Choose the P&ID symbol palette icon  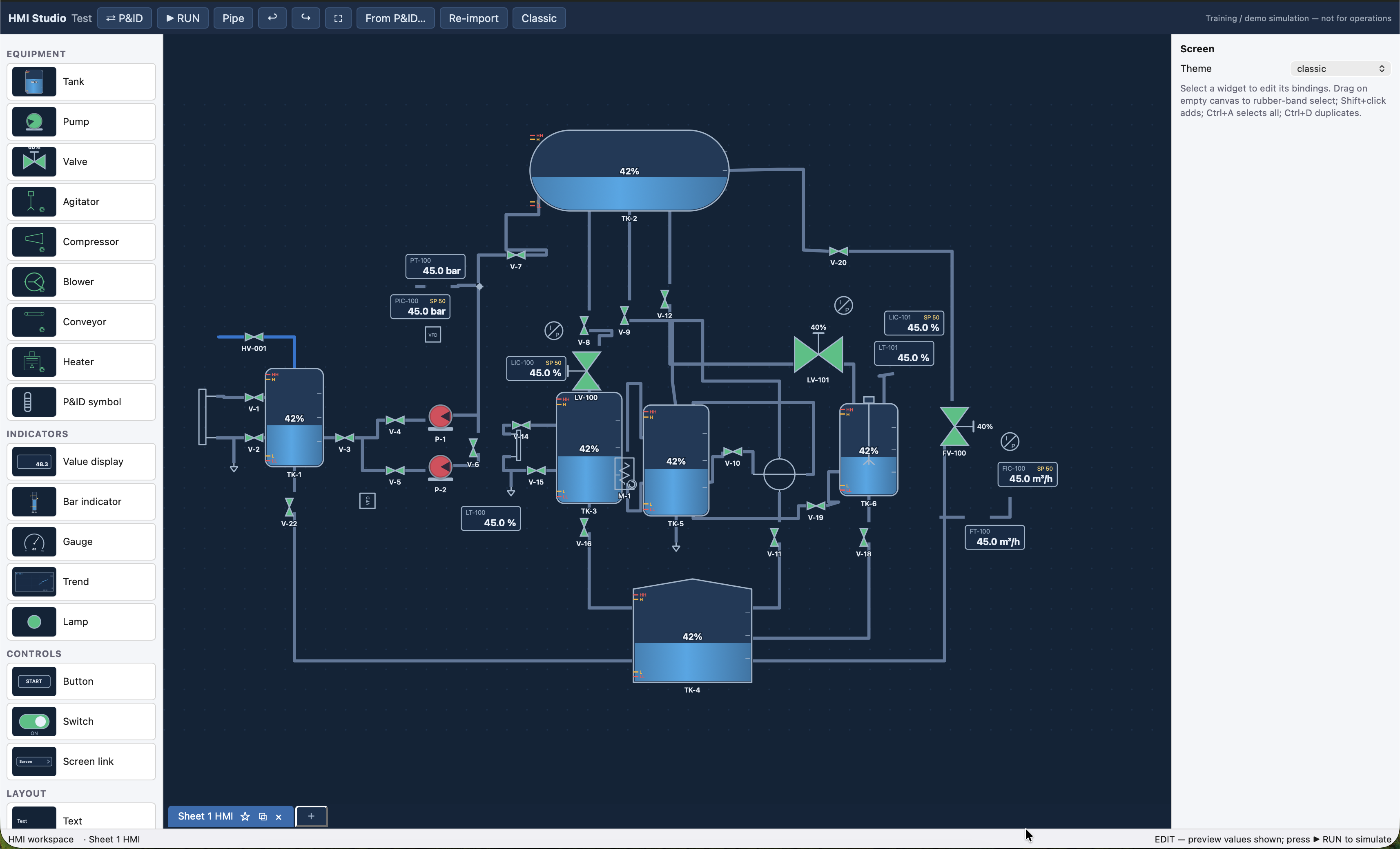coord(34,402)
